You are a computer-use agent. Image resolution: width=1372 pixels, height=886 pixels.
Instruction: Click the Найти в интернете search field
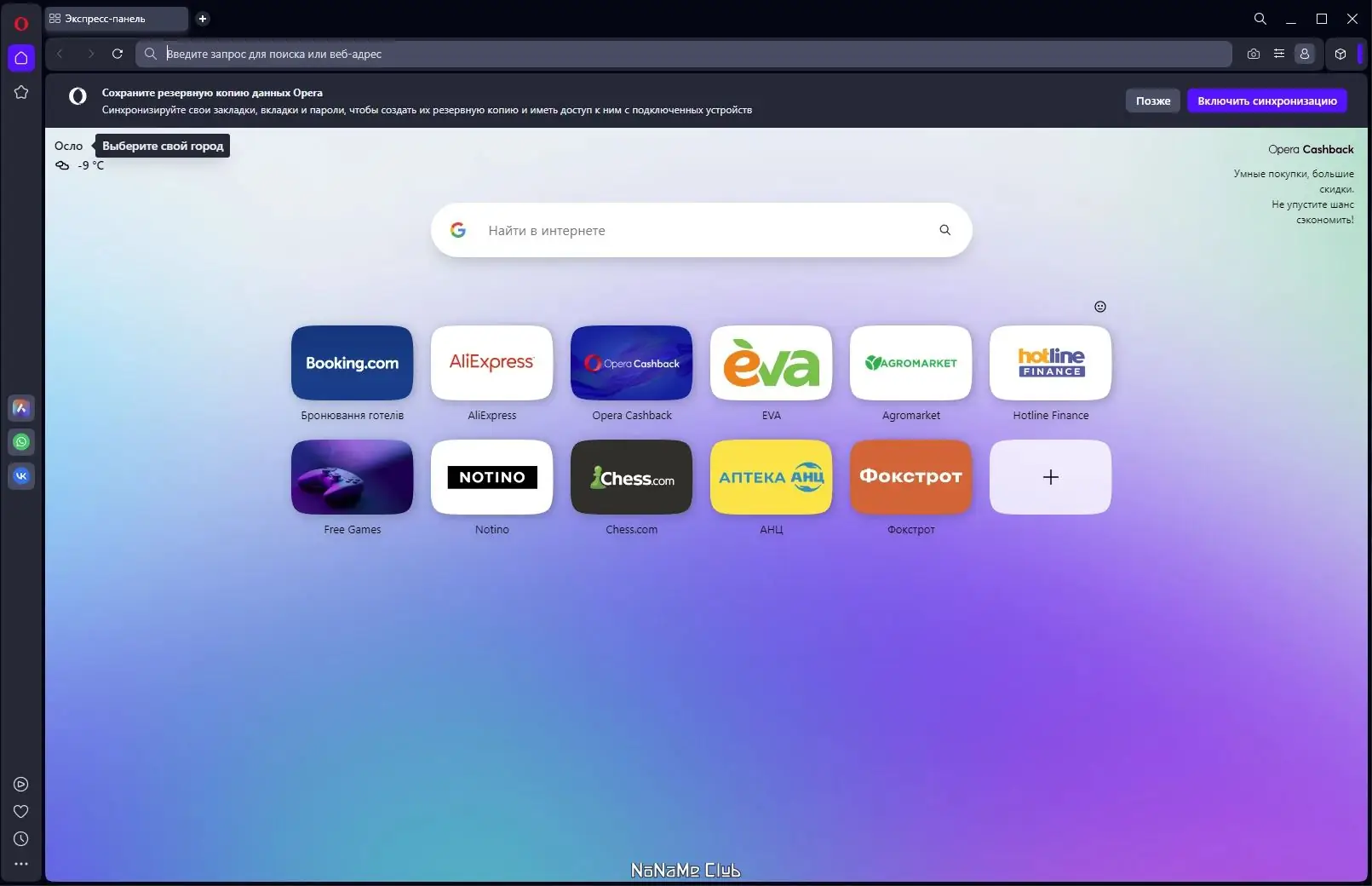pyautogui.click(x=700, y=230)
